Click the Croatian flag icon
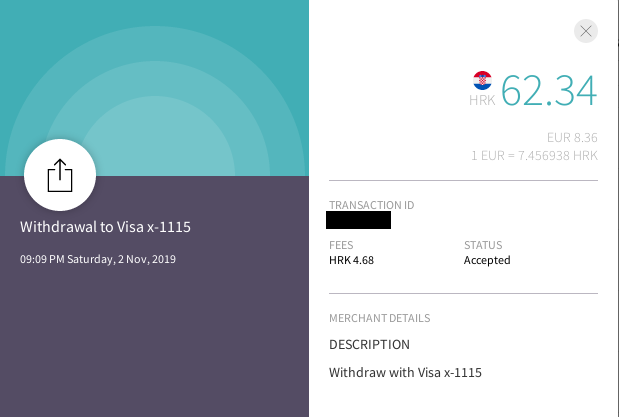The image size is (619, 417). tap(482, 81)
